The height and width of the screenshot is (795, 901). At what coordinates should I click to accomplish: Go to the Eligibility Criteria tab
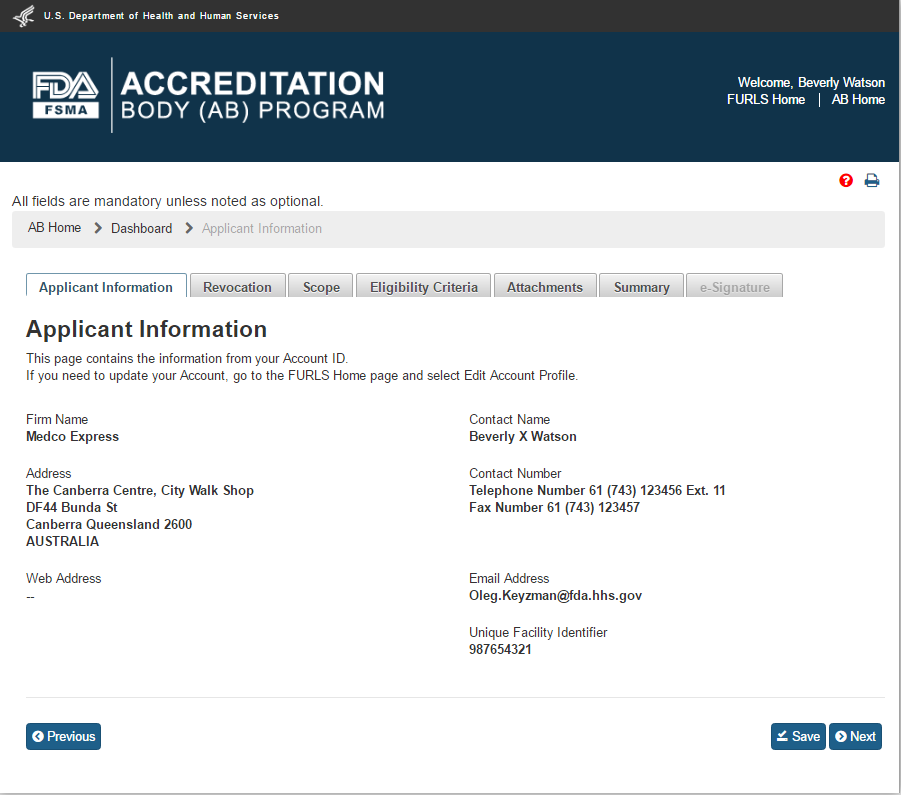pos(423,287)
